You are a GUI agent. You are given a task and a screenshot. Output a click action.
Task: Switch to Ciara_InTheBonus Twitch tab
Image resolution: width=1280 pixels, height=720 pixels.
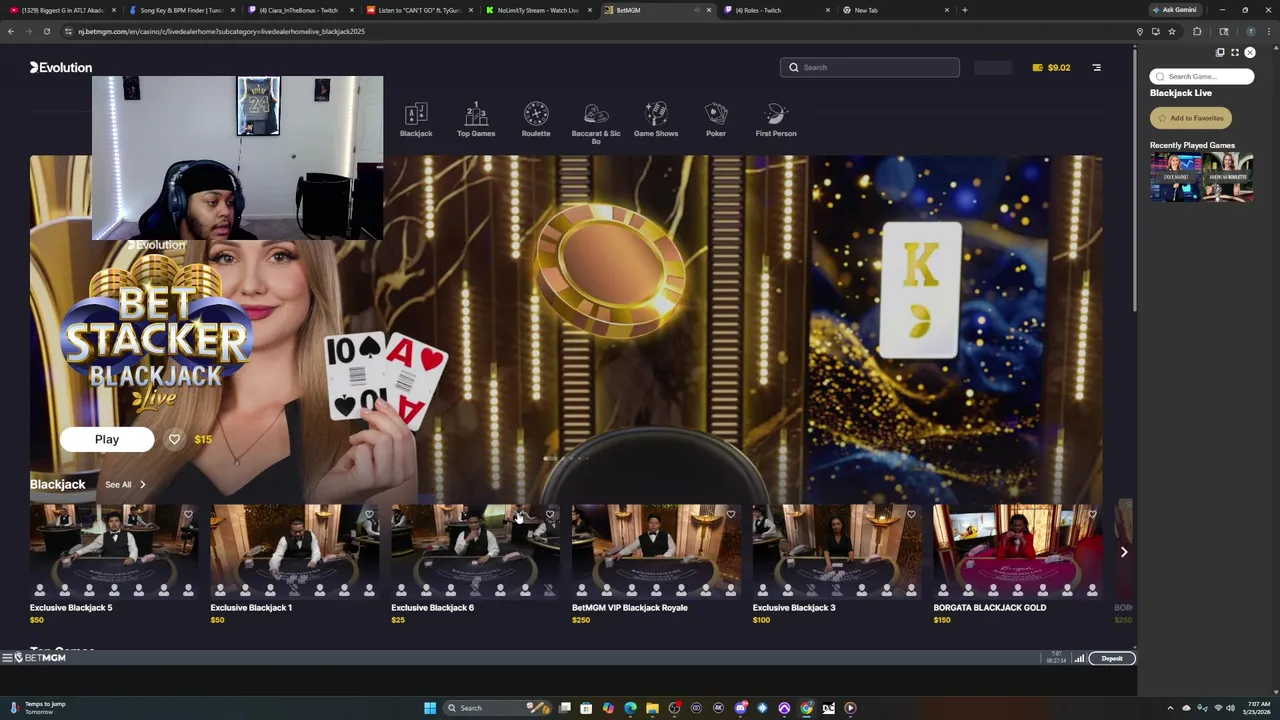coord(299,10)
